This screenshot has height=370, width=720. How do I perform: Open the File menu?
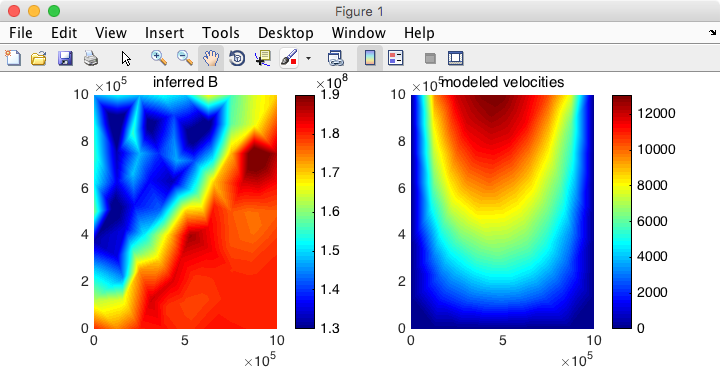(21, 33)
